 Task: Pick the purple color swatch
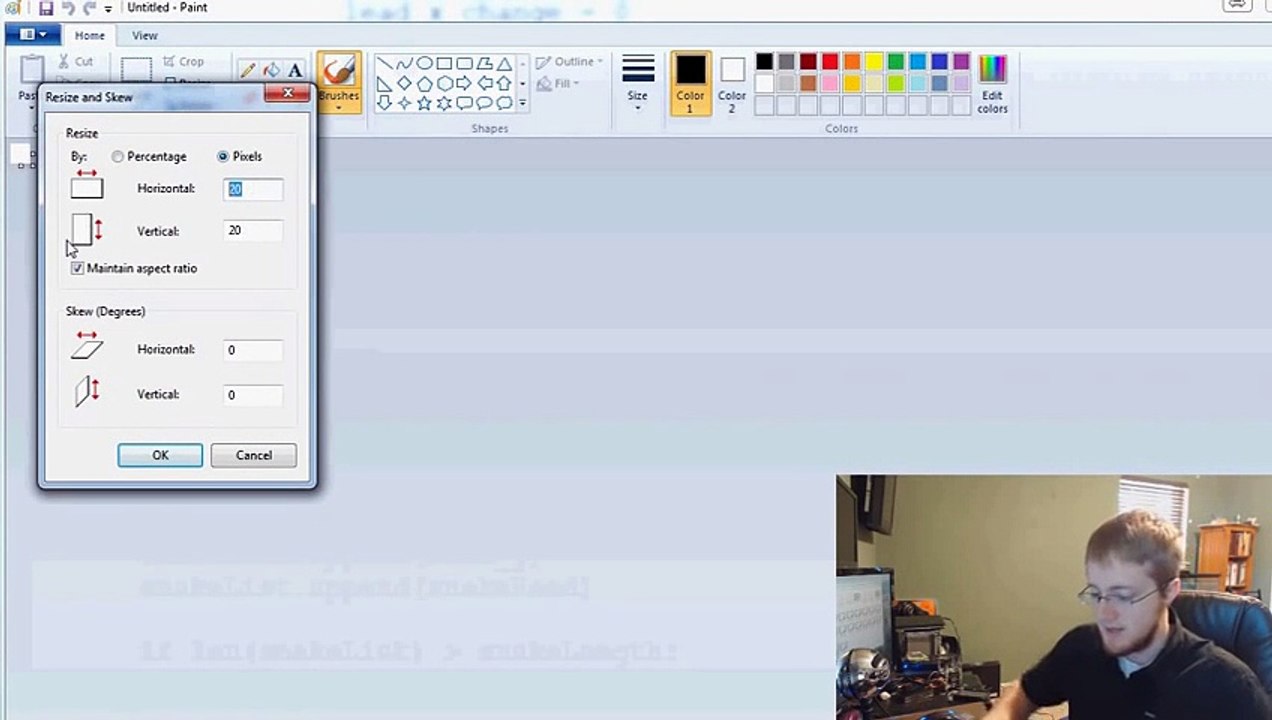tap(961, 62)
